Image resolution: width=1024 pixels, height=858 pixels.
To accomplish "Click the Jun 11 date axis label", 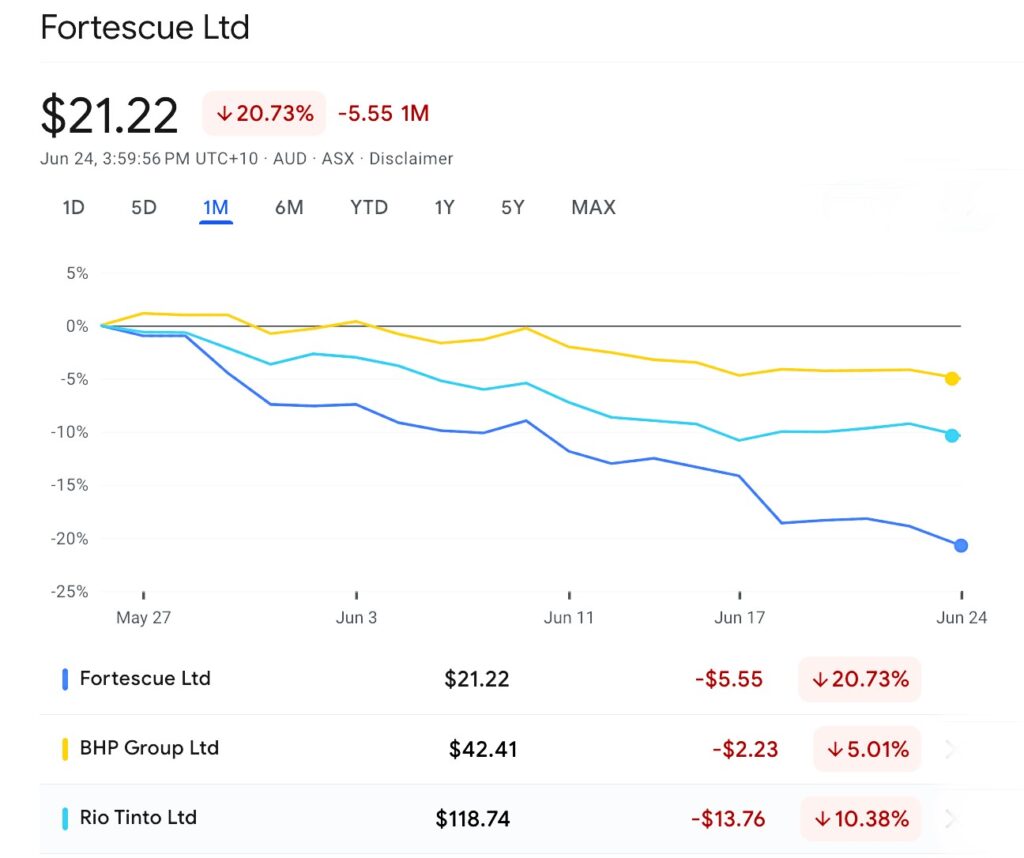I will point(569,618).
